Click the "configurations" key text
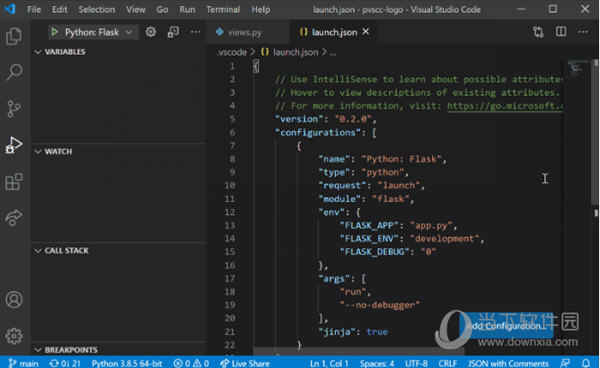Viewport: 600px width, 368px height. pos(318,132)
